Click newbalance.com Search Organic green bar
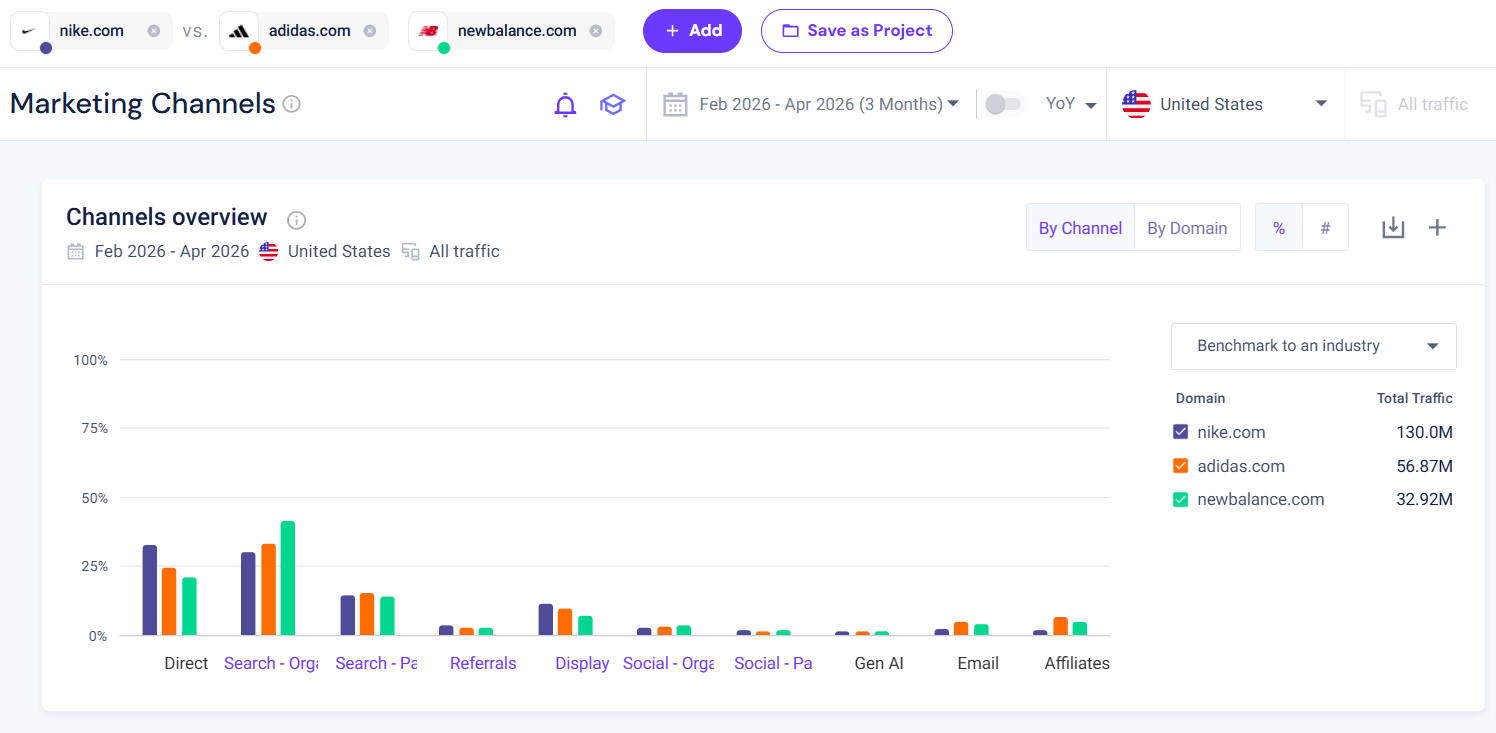 point(288,578)
